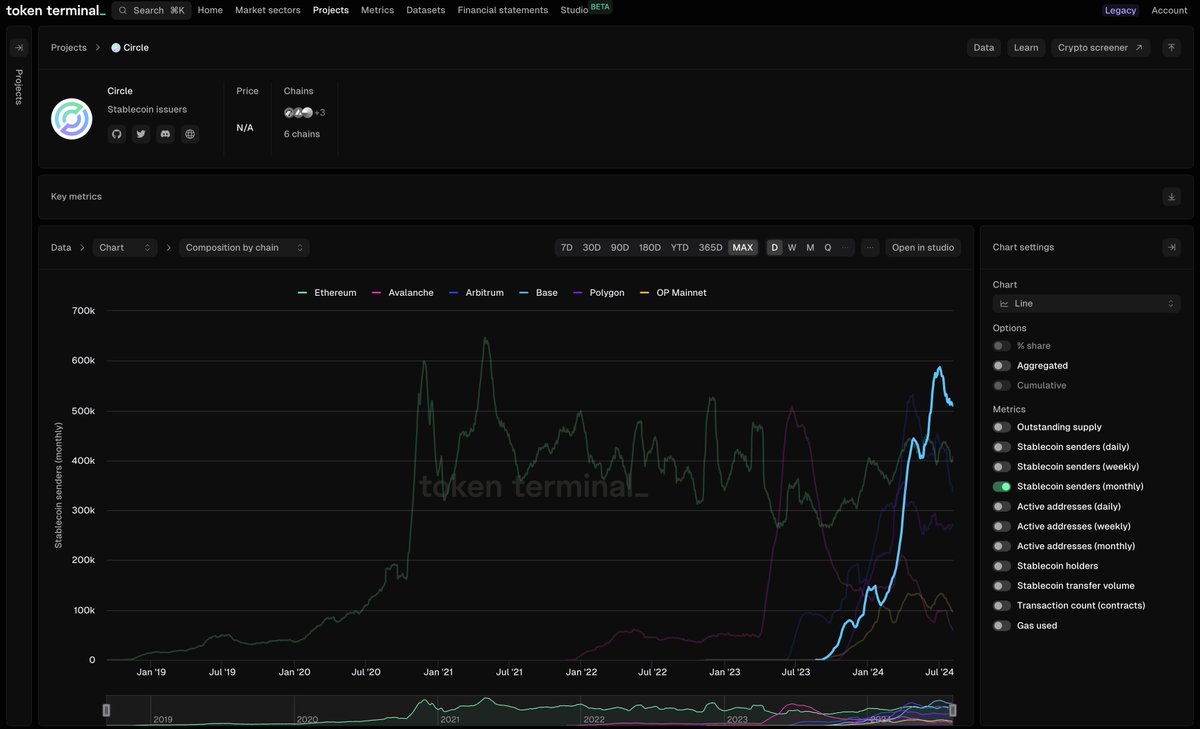
Task: Select the 365D time range
Action: point(711,247)
